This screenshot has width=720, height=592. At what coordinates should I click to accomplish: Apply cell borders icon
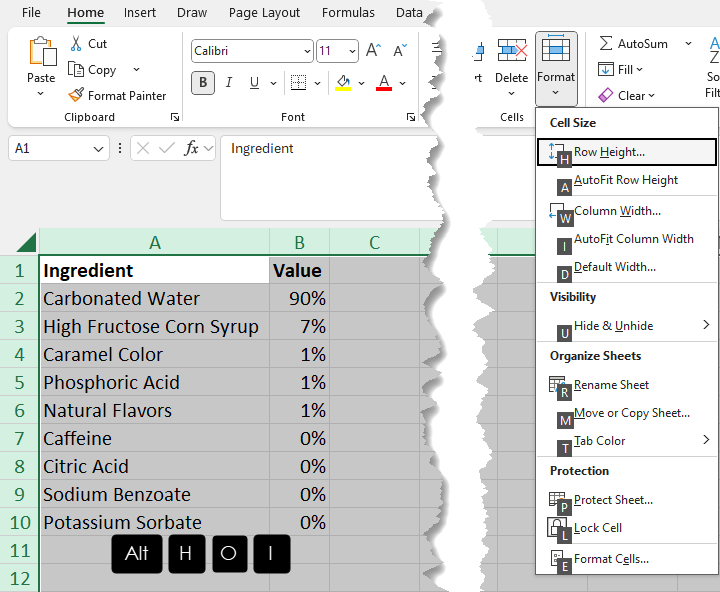(298, 83)
